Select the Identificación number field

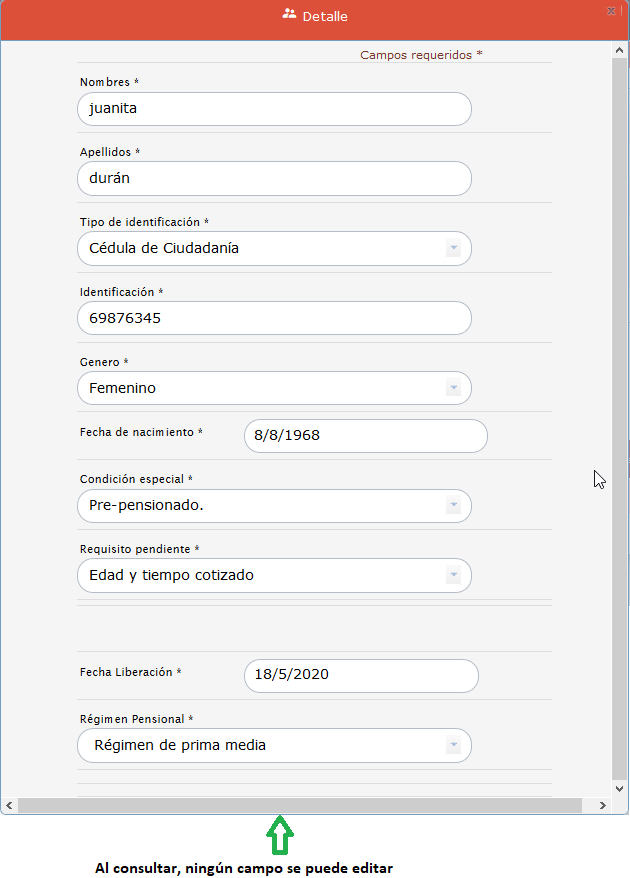coord(273,319)
